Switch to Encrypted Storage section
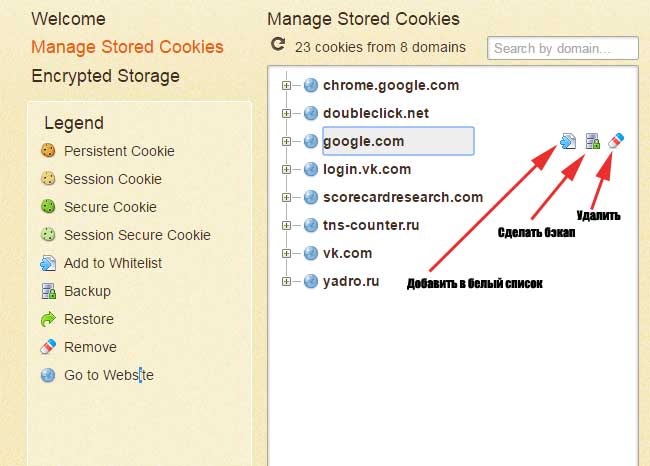This screenshot has width=650, height=466. 105,76
